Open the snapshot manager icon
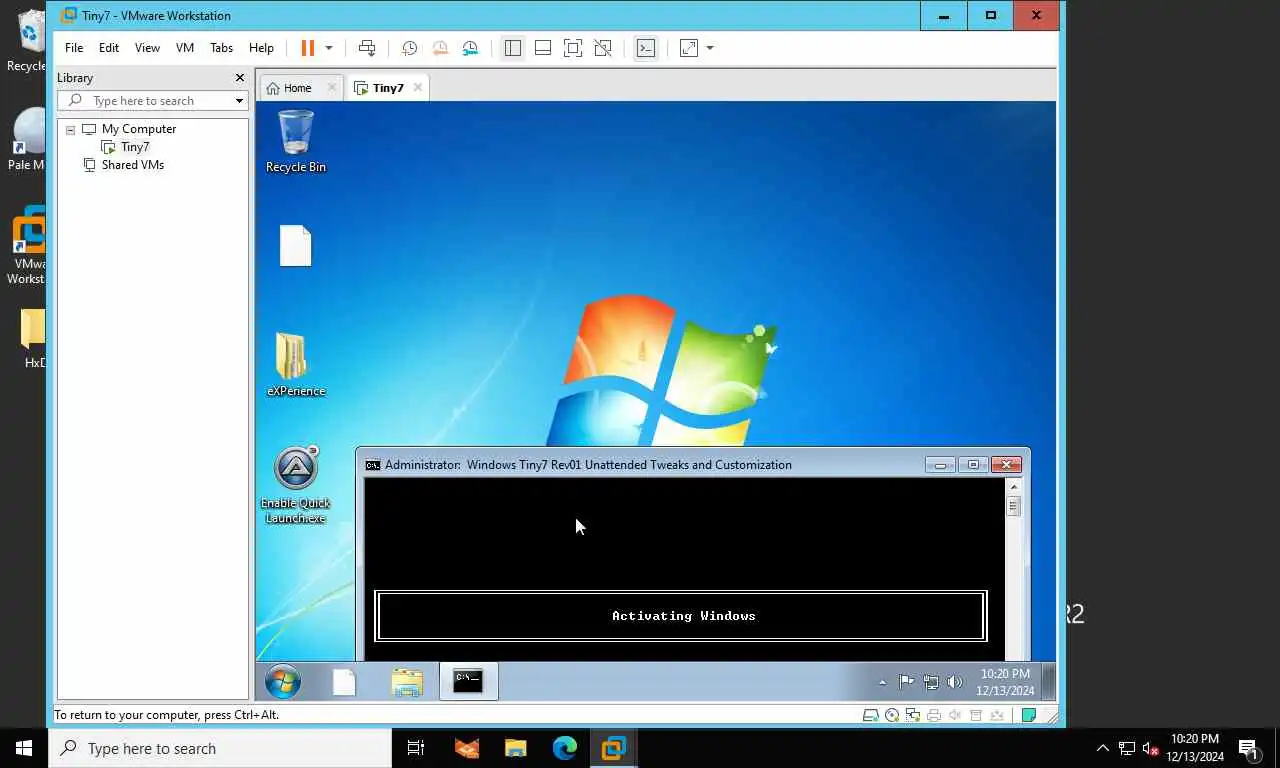The height and width of the screenshot is (768, 1280). click(x=470, y=48)
